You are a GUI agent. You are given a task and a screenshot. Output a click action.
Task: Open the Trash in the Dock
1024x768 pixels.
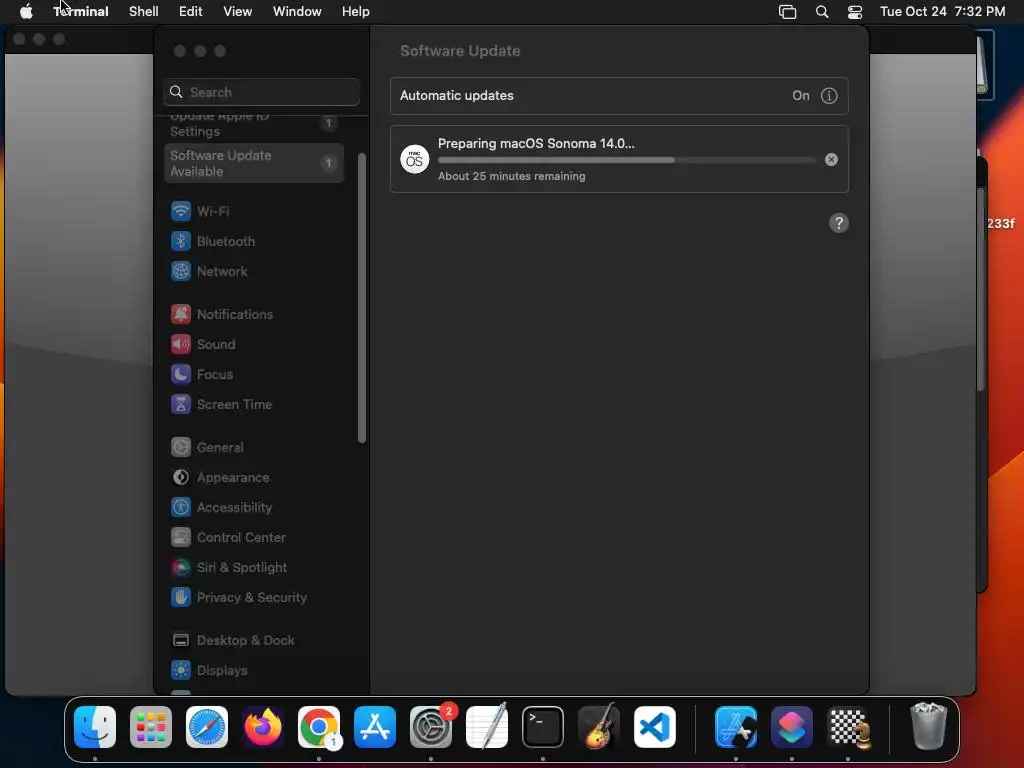click(929, 727)
